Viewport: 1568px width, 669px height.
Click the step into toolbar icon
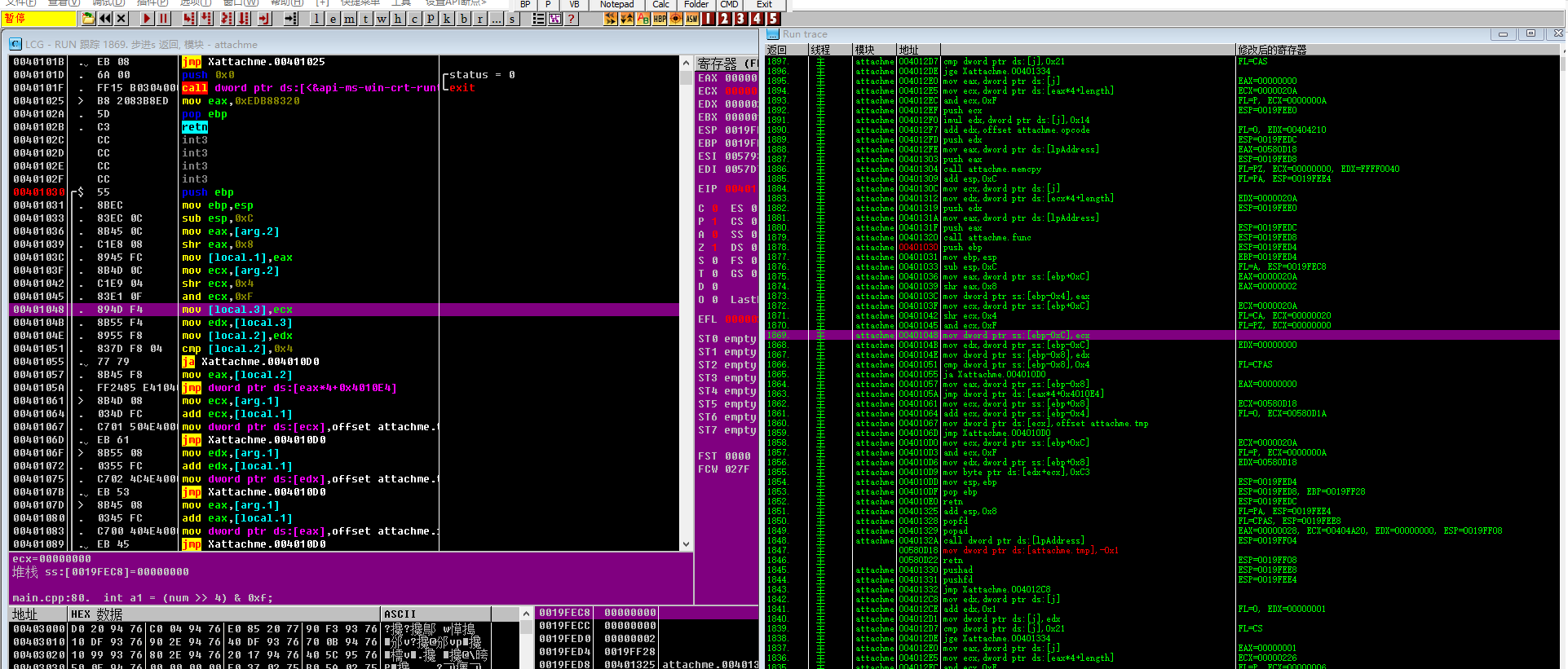189,18
